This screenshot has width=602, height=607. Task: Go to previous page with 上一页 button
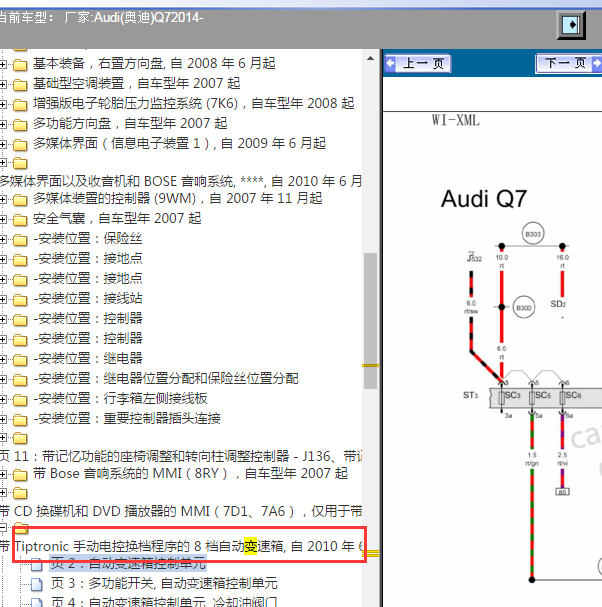(417, 63)
